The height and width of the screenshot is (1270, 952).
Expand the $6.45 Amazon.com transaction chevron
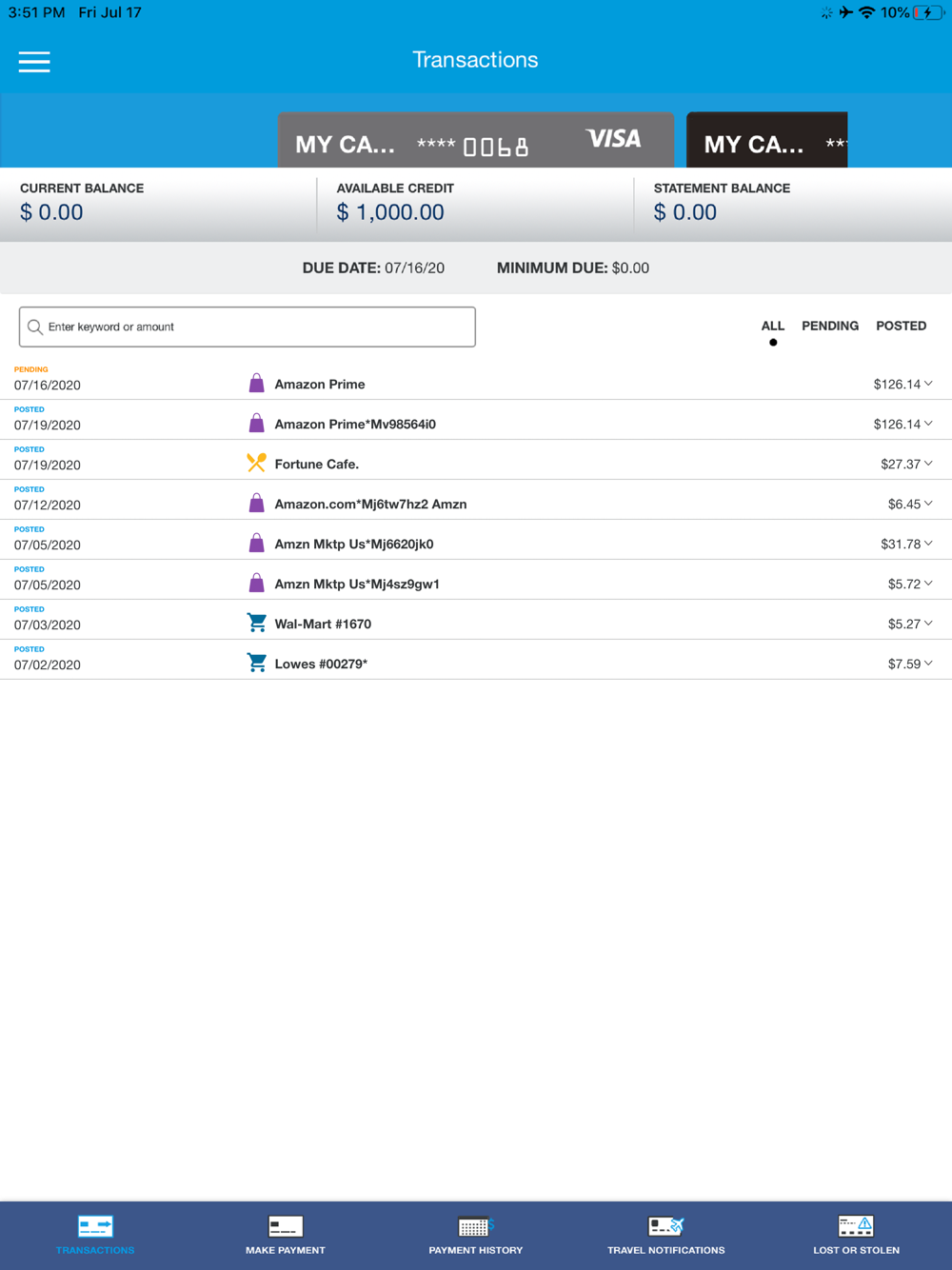point(928,504)
